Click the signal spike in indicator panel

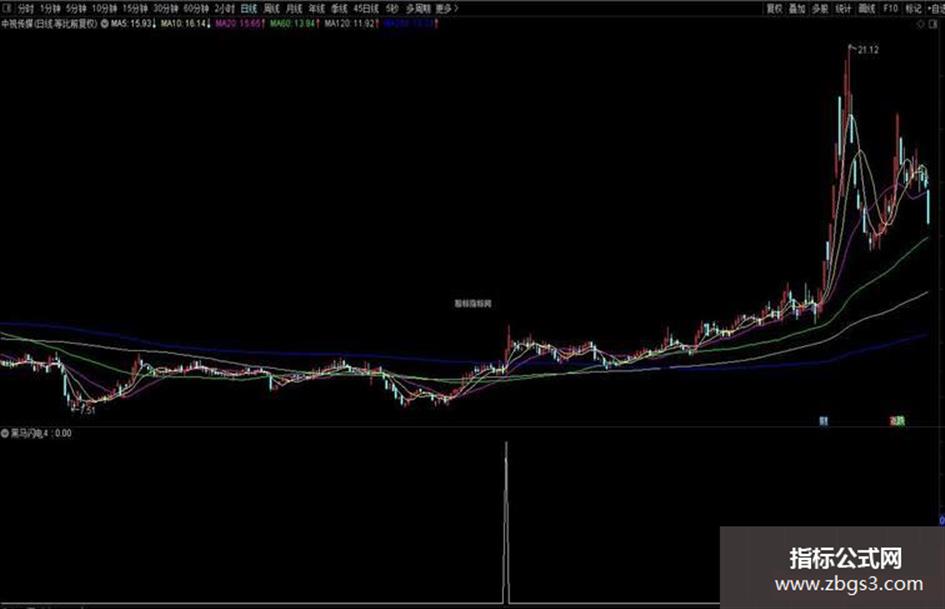(506, 522)
